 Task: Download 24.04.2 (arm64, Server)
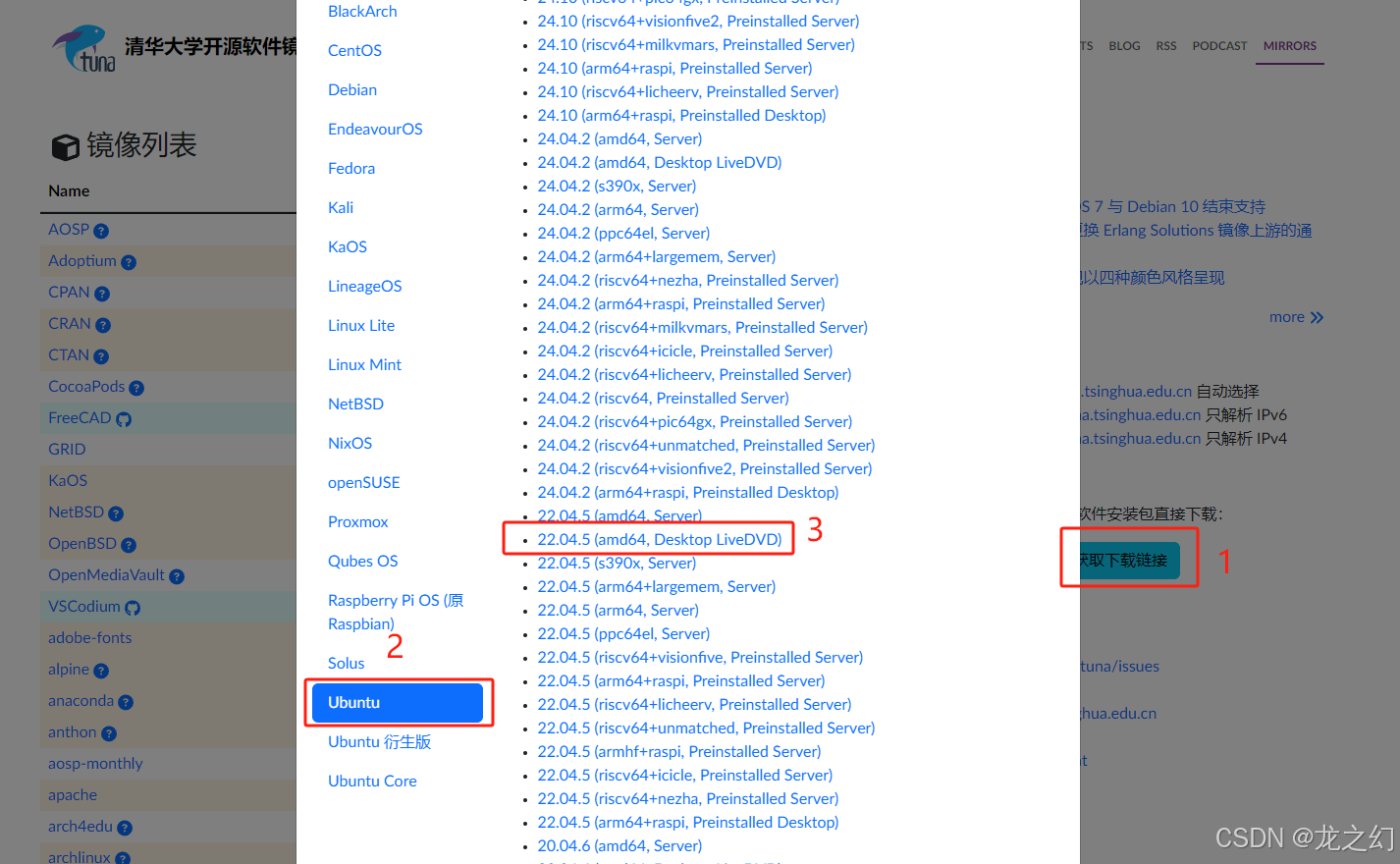pyautogui.click(x=618, y=209)
